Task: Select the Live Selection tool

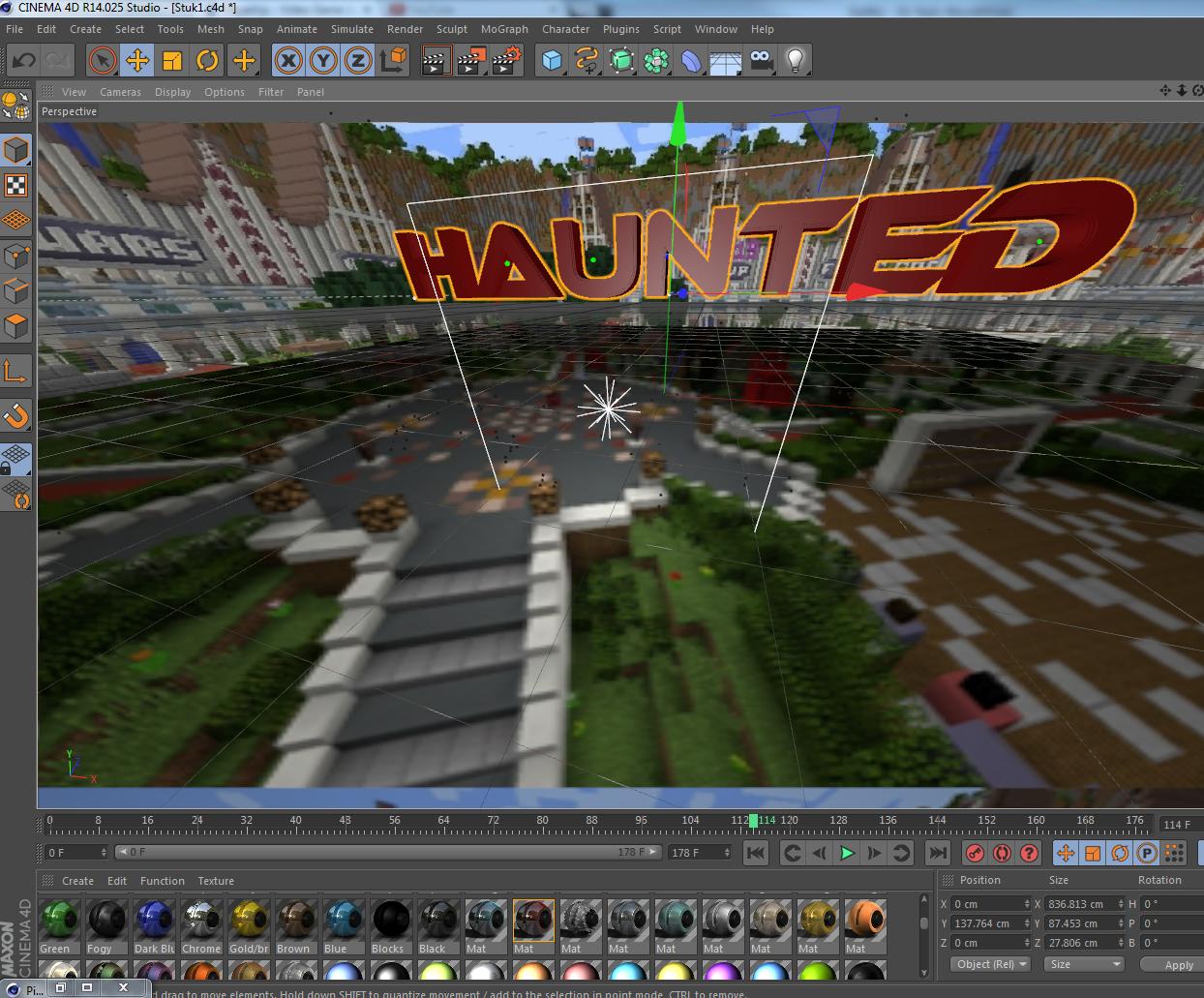Action: (x=102, y=61)
